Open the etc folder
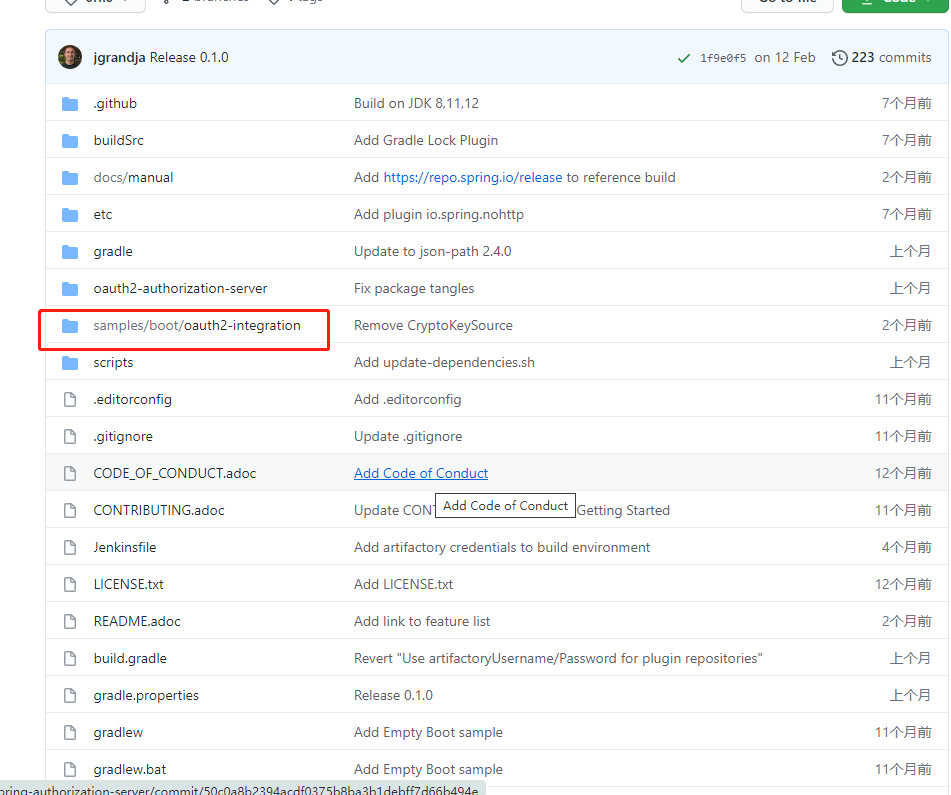The height and width of the screenshot is (795, 951). click(x=102, y=215)
